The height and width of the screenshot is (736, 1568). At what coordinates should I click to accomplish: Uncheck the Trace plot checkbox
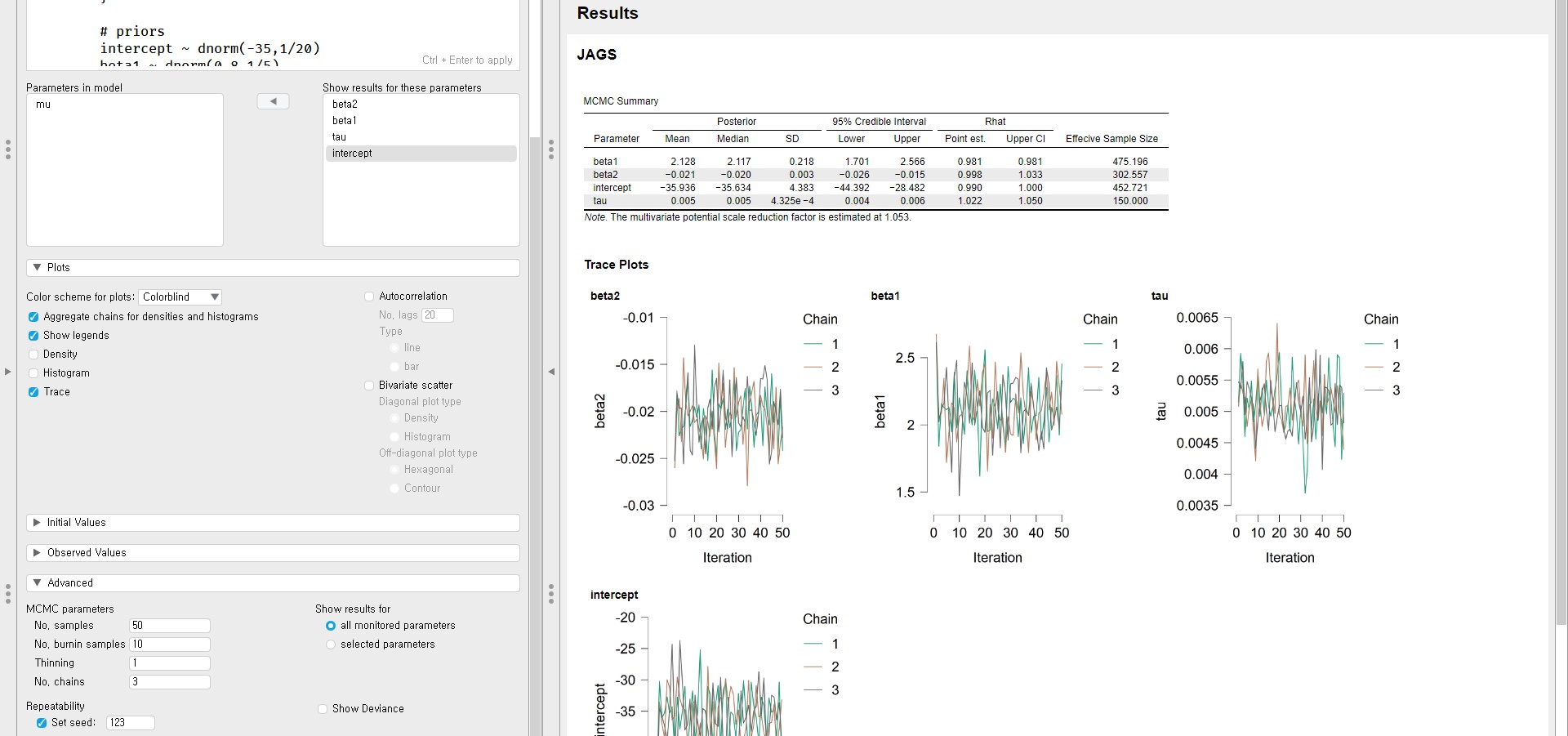(33, 392)
